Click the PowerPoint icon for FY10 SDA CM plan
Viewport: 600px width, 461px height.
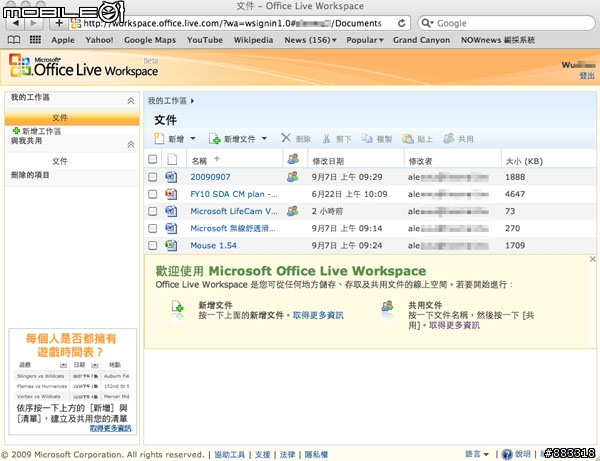(171, 194)
